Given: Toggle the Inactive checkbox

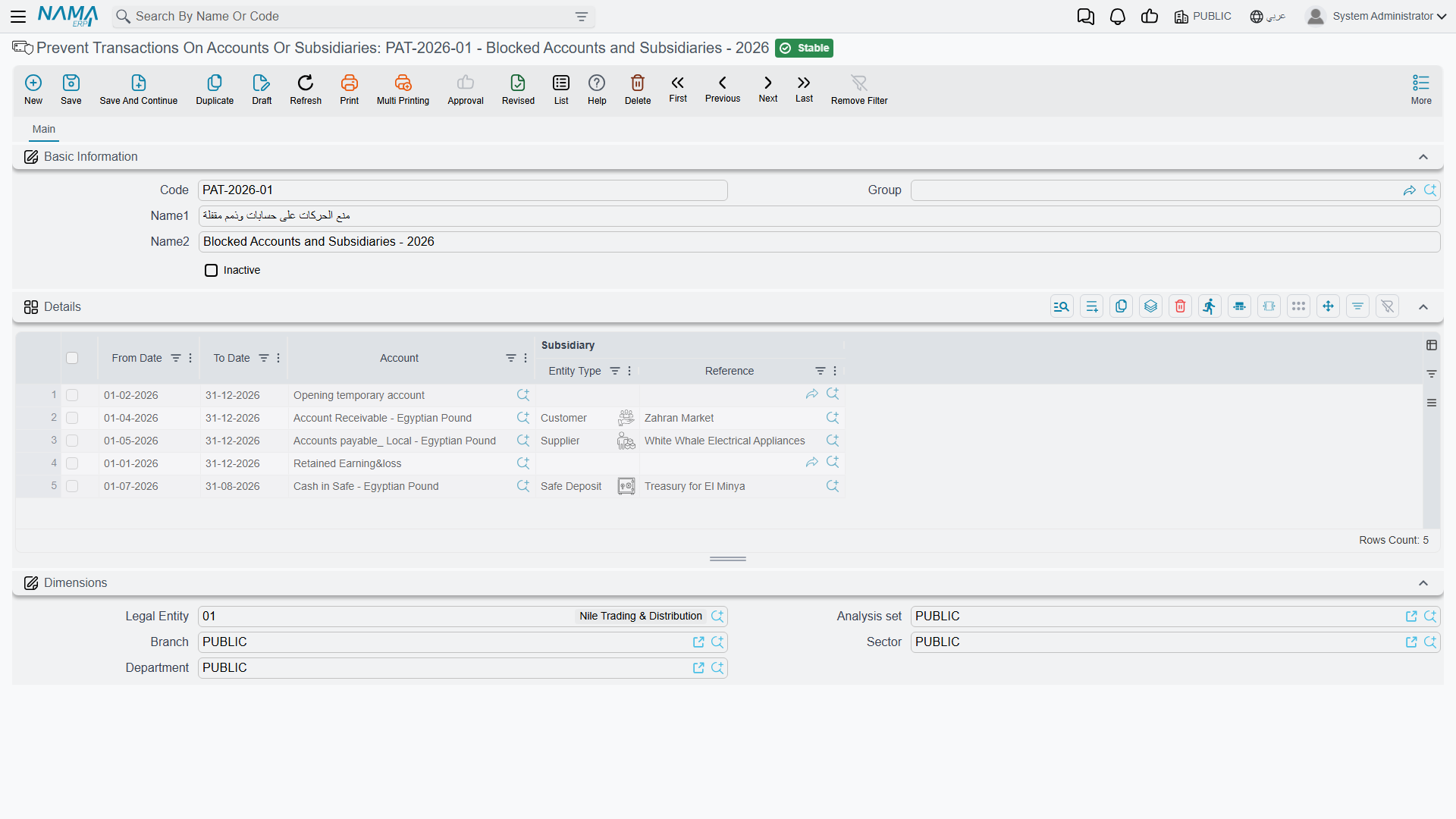Looking at the screenshot, I should [x=212, y=270].
